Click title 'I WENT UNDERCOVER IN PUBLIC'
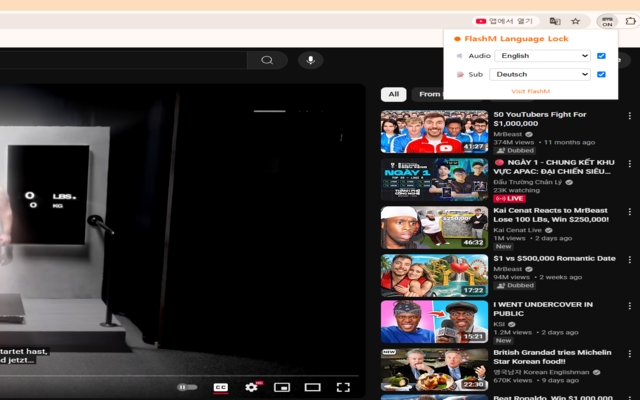The image size is (640, 400). 543,309
